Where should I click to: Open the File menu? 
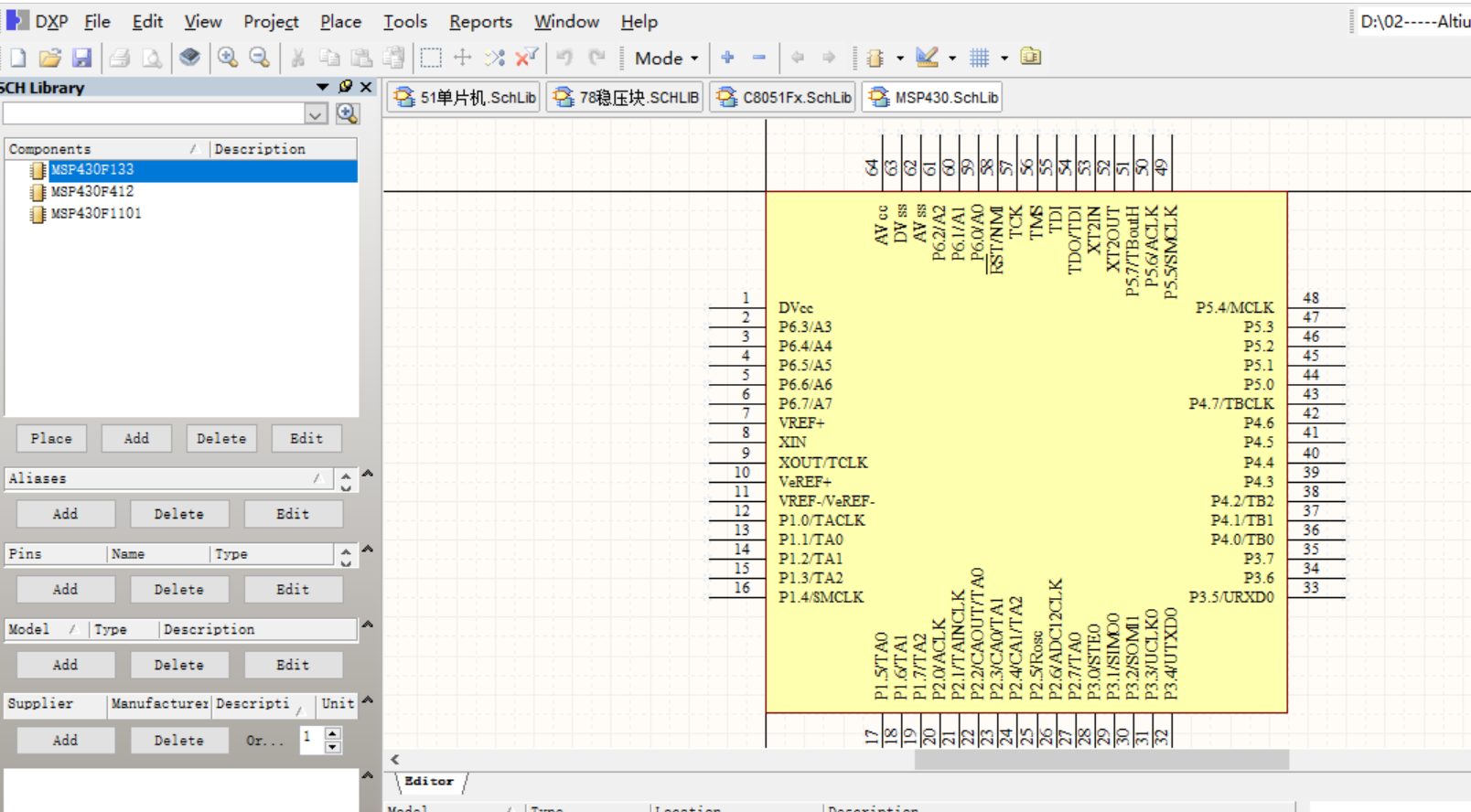97,21
